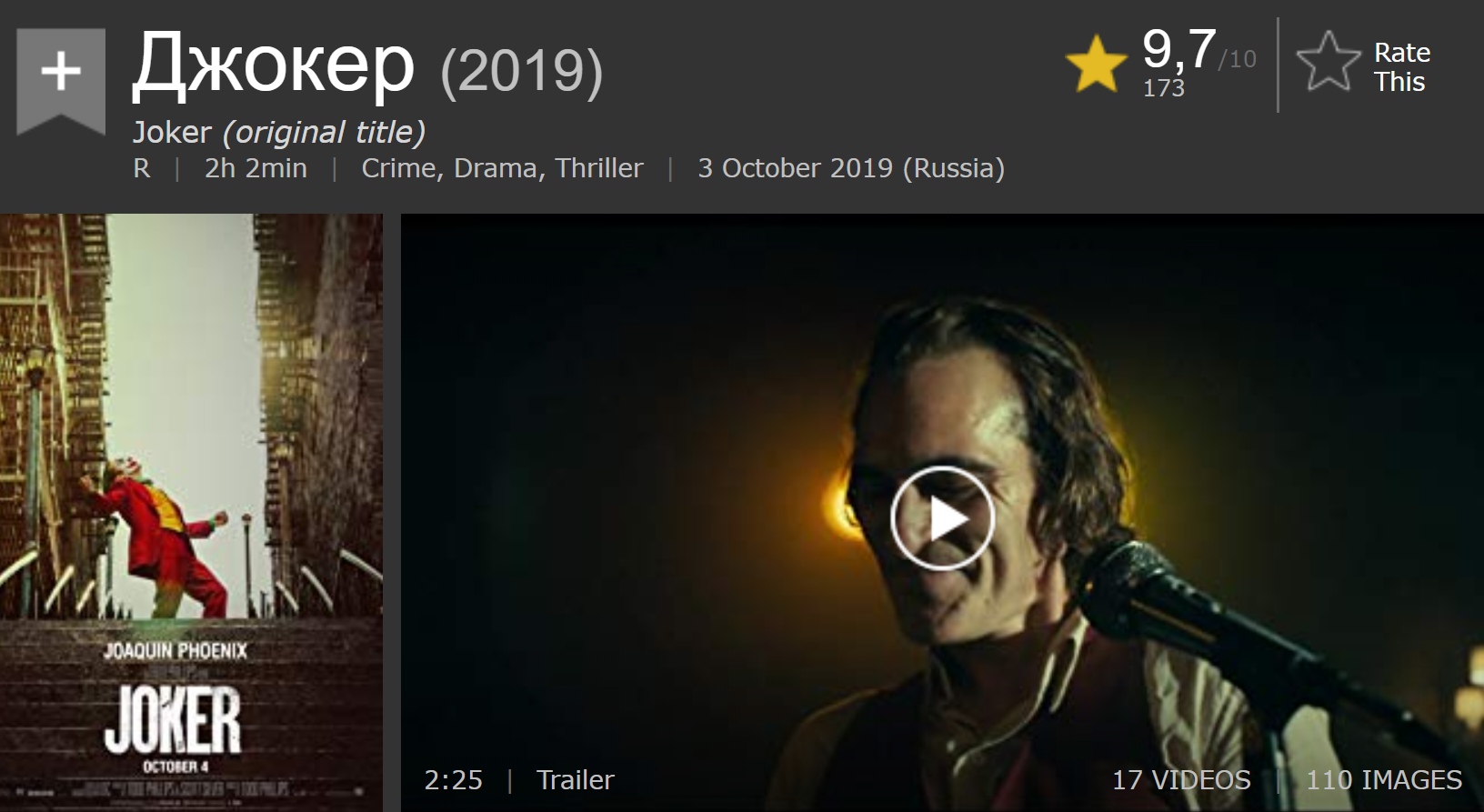Click the R certificate rating
The height and width of the screenshot is (812, 1484).
click(142, 169)
